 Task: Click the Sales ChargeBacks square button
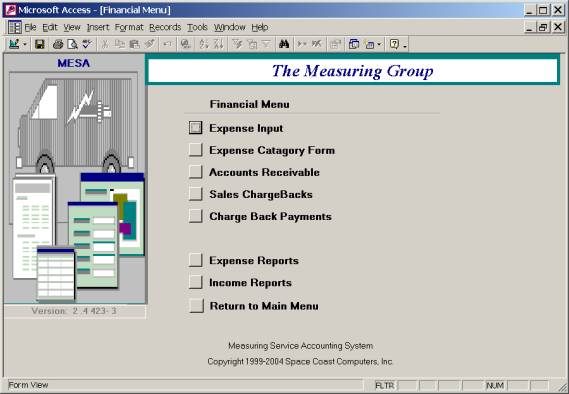(195, 194)
